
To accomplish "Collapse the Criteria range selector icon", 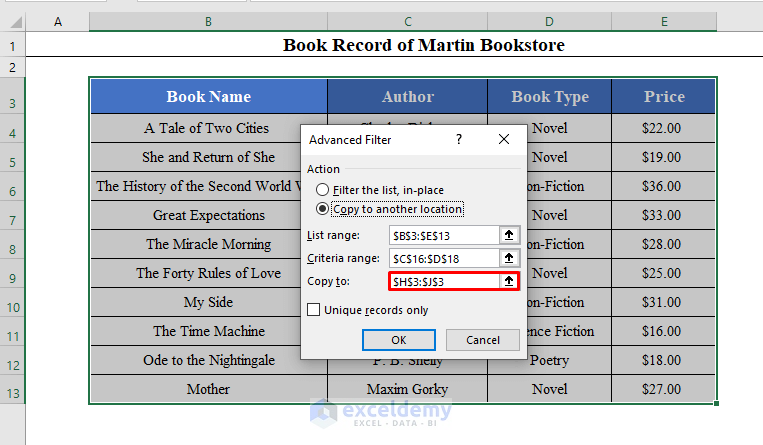I will click(509, 258).
